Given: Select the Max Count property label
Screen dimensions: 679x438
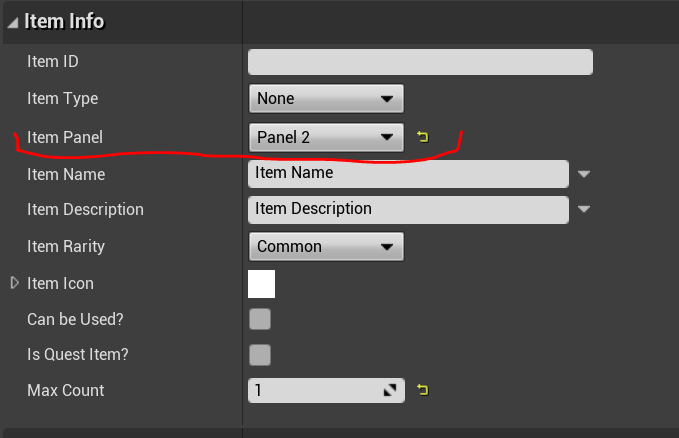Looking at the screenshot, I should [65, 391].
